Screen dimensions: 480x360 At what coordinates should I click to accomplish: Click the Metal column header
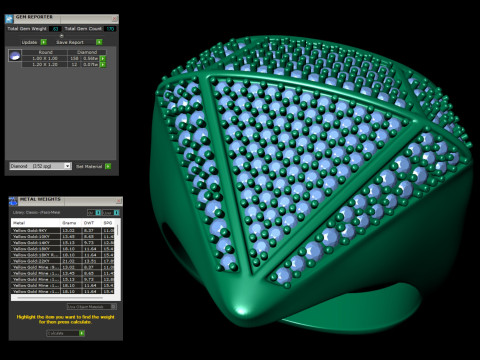coord(36,223)
